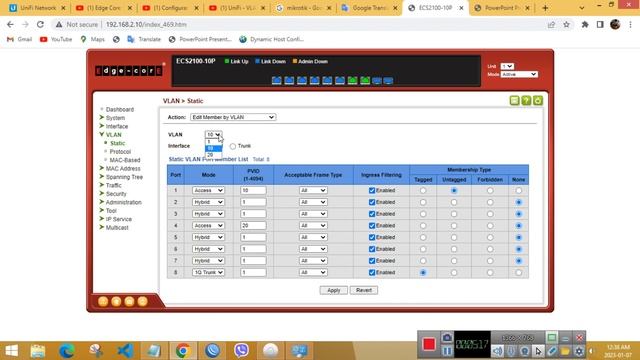
Task: Select the Trunk interface radio button
Action: (x=233, y=146)
